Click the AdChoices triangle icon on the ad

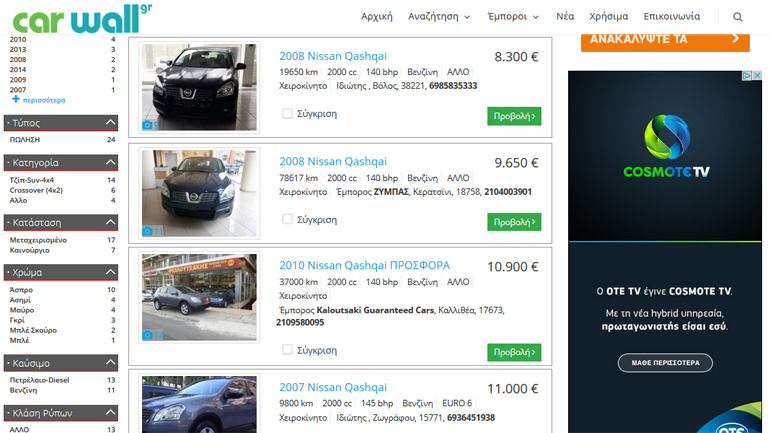coord(746,76)
